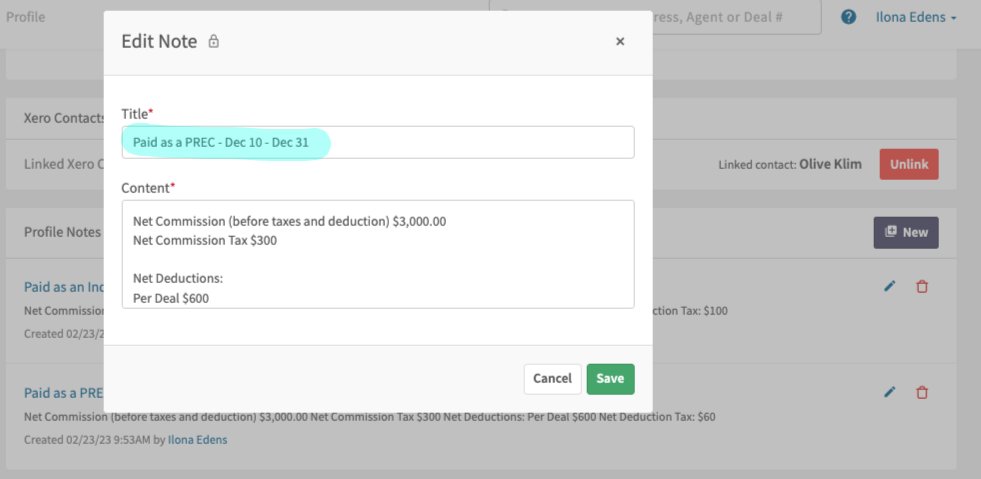
Task: Click trash delete icon for the bottom PREC note
Action: [x=922, y=393]
